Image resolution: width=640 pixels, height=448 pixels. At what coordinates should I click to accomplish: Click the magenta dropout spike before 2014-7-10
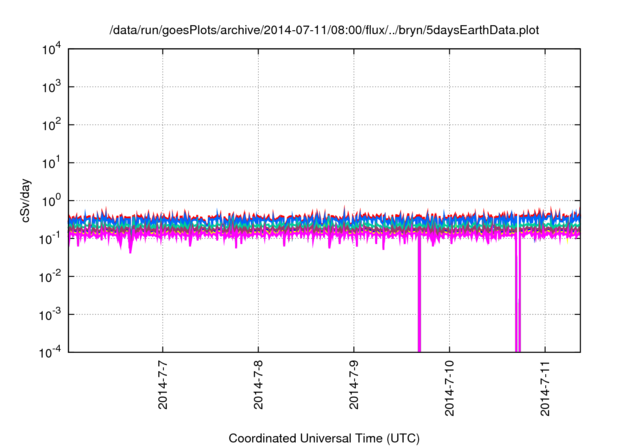tap(419, 296)
